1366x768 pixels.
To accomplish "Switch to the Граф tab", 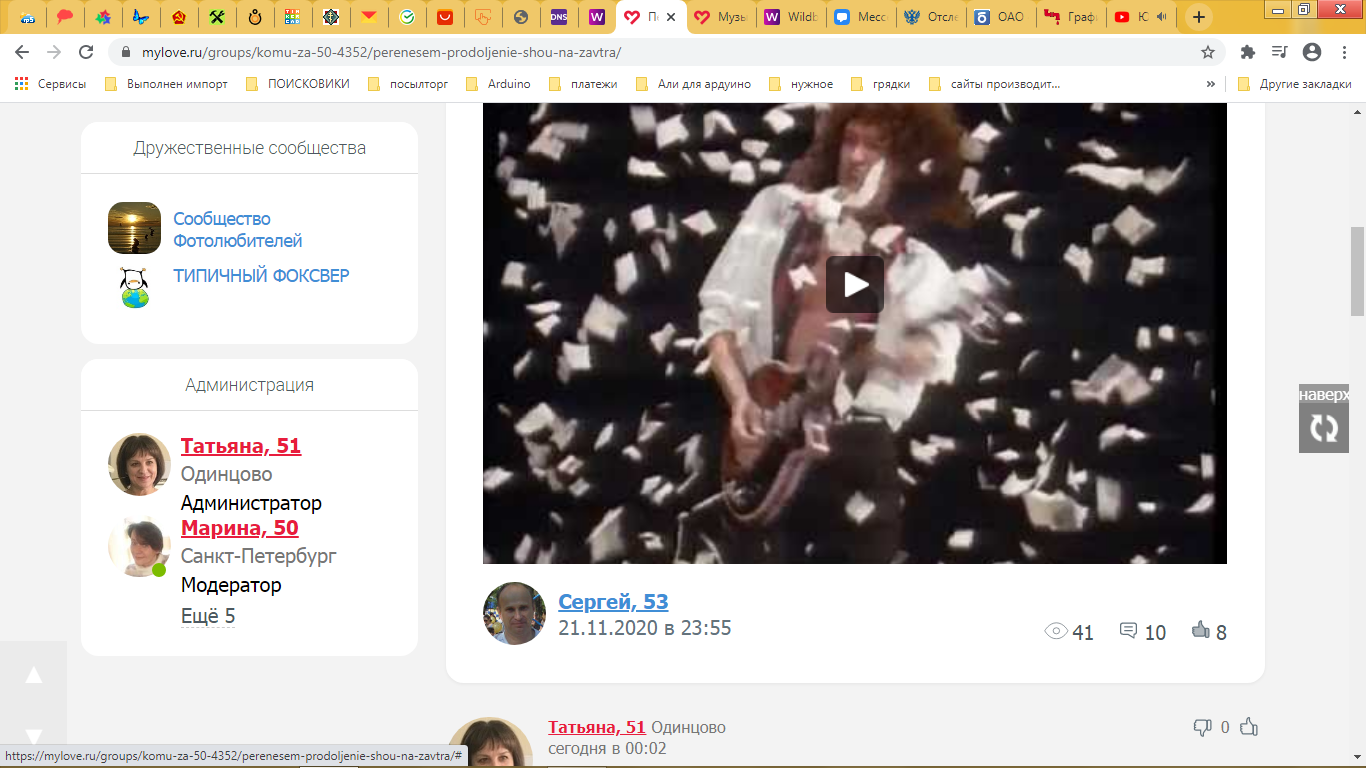I will [x=1070, y=17].
